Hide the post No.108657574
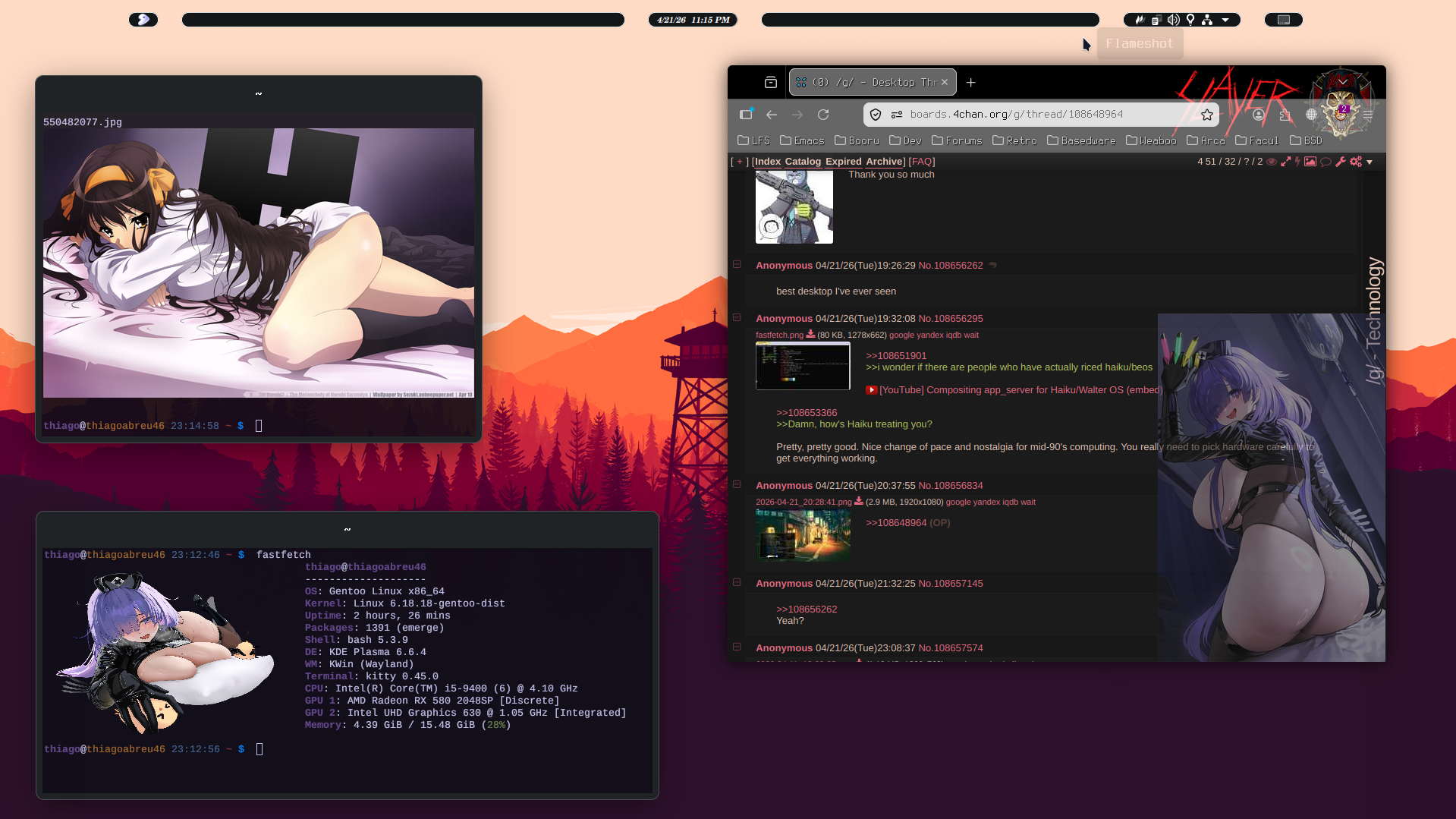Image resolution: width=1456 pixels, height=819 pixels. [737, 647]
